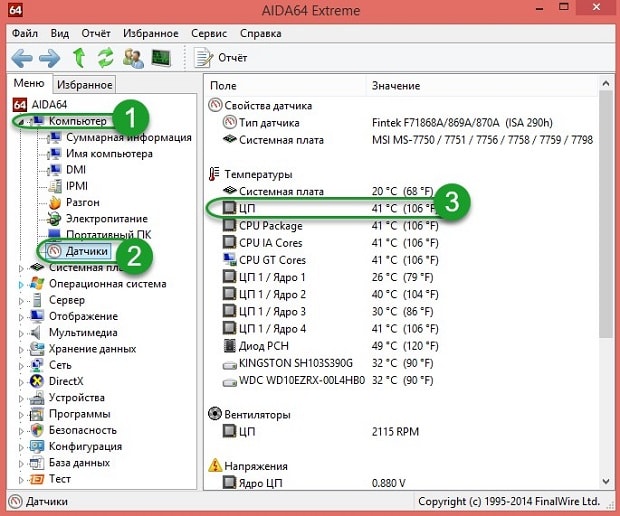Screen dimensions: 620x516
Task: Go back with the blue left arrow
Action: click(22, 58)
